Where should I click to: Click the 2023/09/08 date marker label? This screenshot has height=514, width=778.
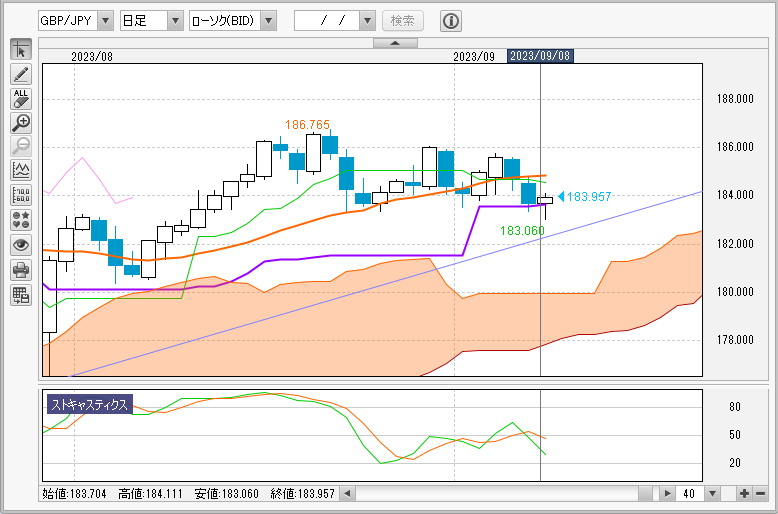(540, 56)
